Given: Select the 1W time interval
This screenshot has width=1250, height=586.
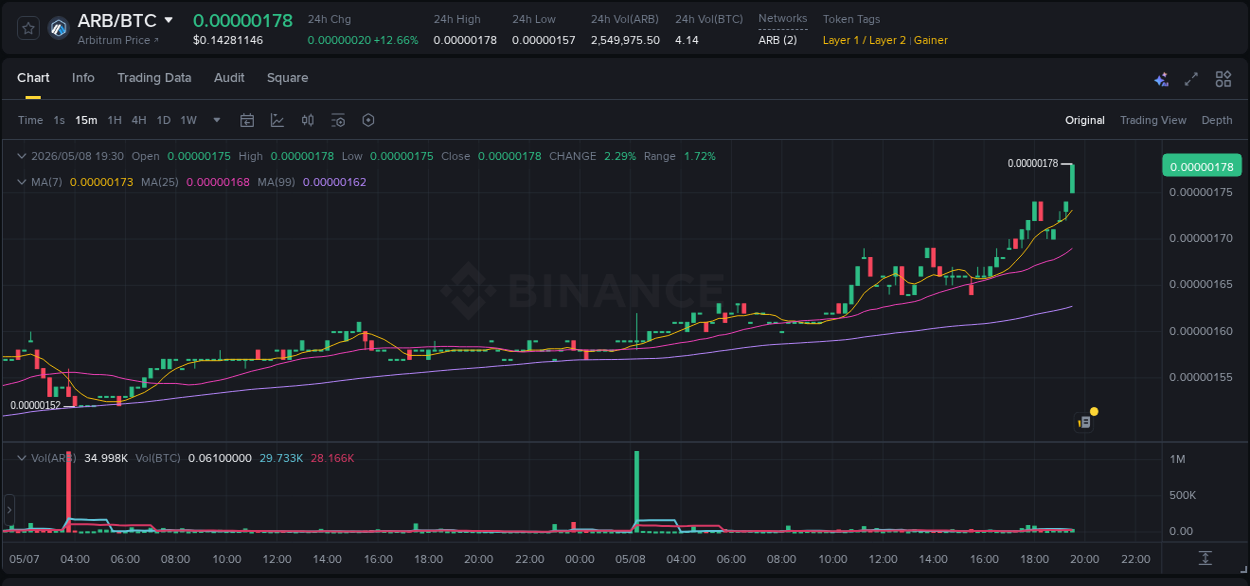Looking at the screenshot, I should coord(188,120).
